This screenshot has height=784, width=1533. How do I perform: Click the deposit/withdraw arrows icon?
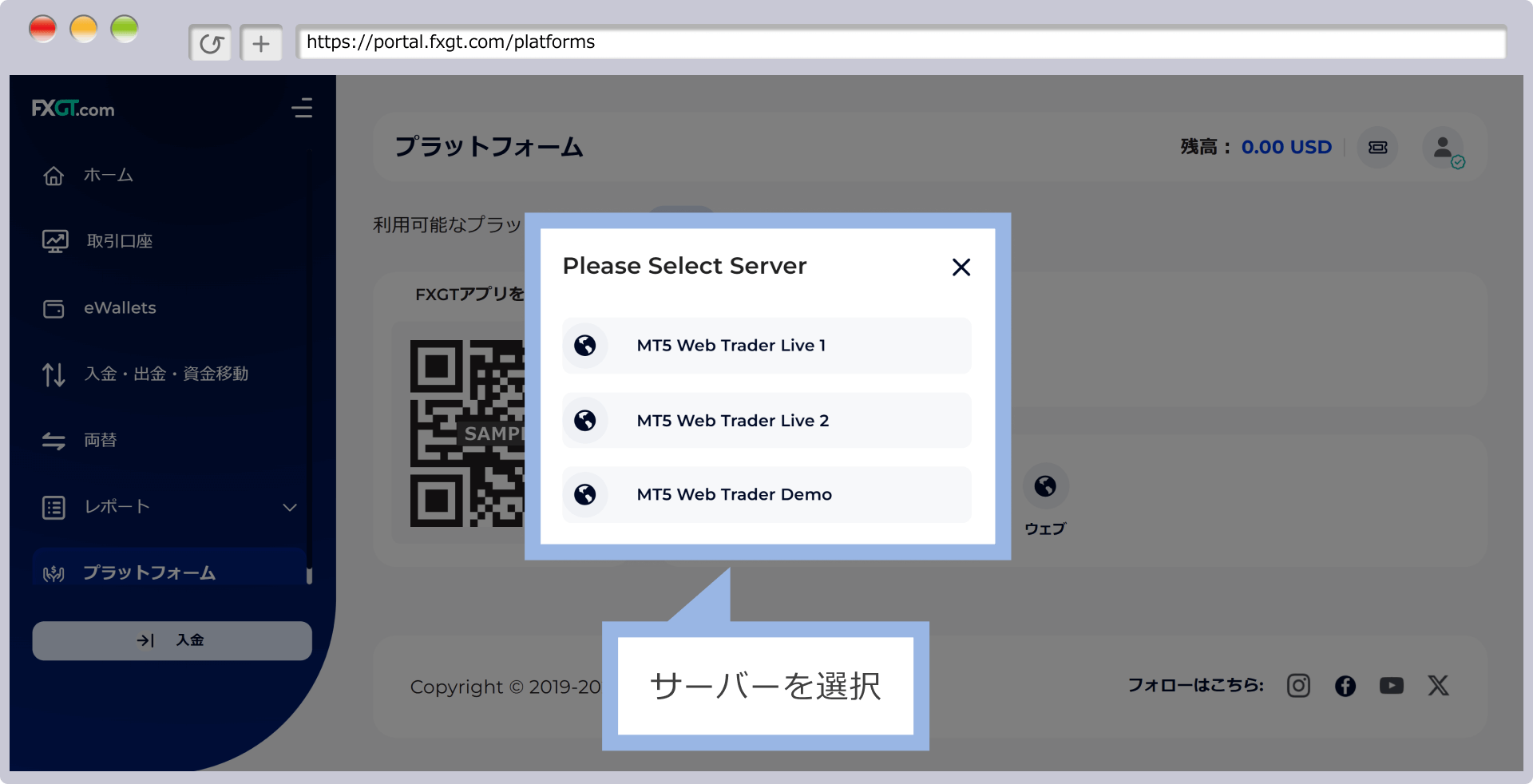53,374
